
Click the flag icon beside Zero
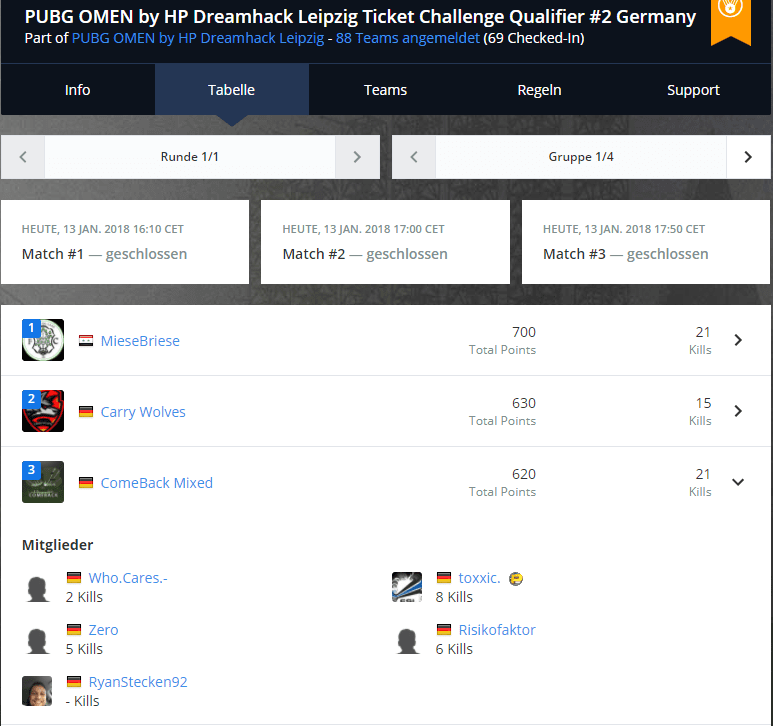74,629
